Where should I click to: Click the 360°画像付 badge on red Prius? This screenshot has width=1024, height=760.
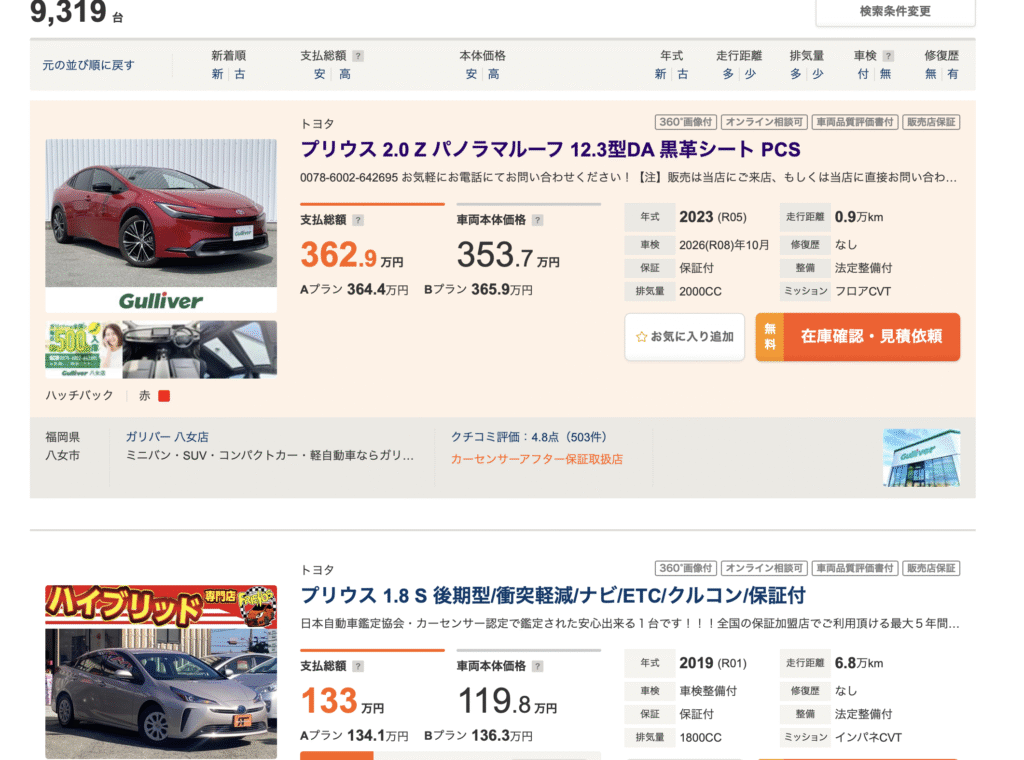[x=686, y=122]
